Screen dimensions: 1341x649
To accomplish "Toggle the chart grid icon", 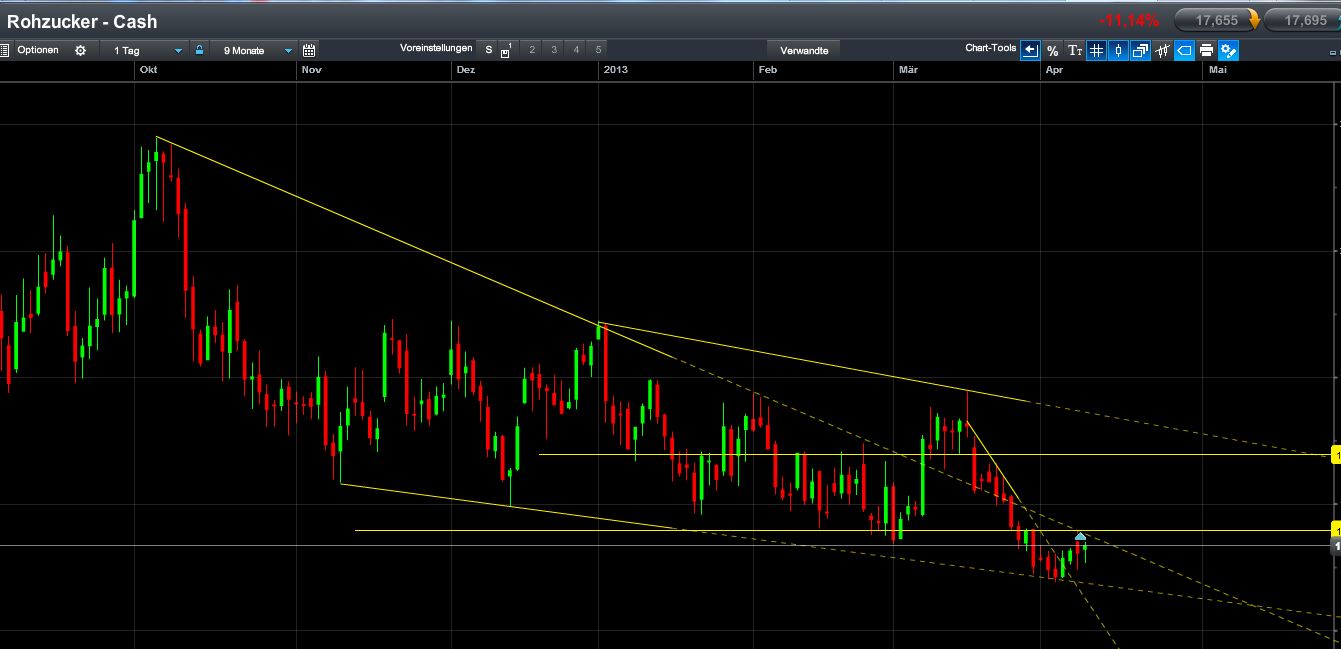I will tap(1096, 51).
